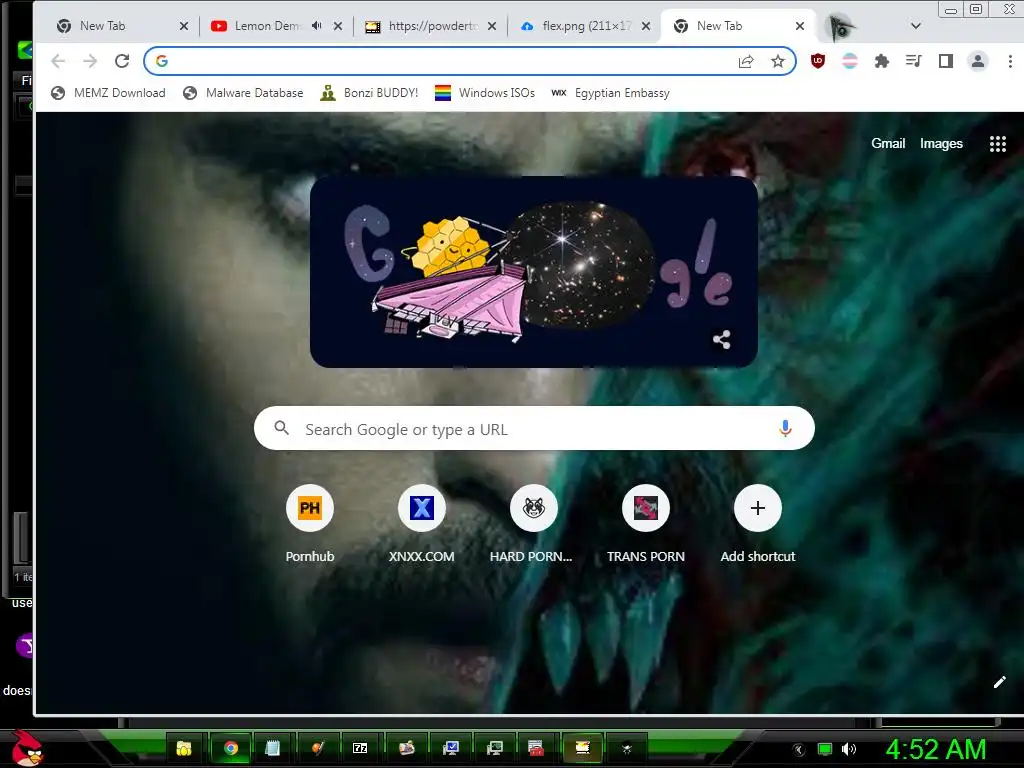Click the 4:52 AM clock

pos(936,749)
